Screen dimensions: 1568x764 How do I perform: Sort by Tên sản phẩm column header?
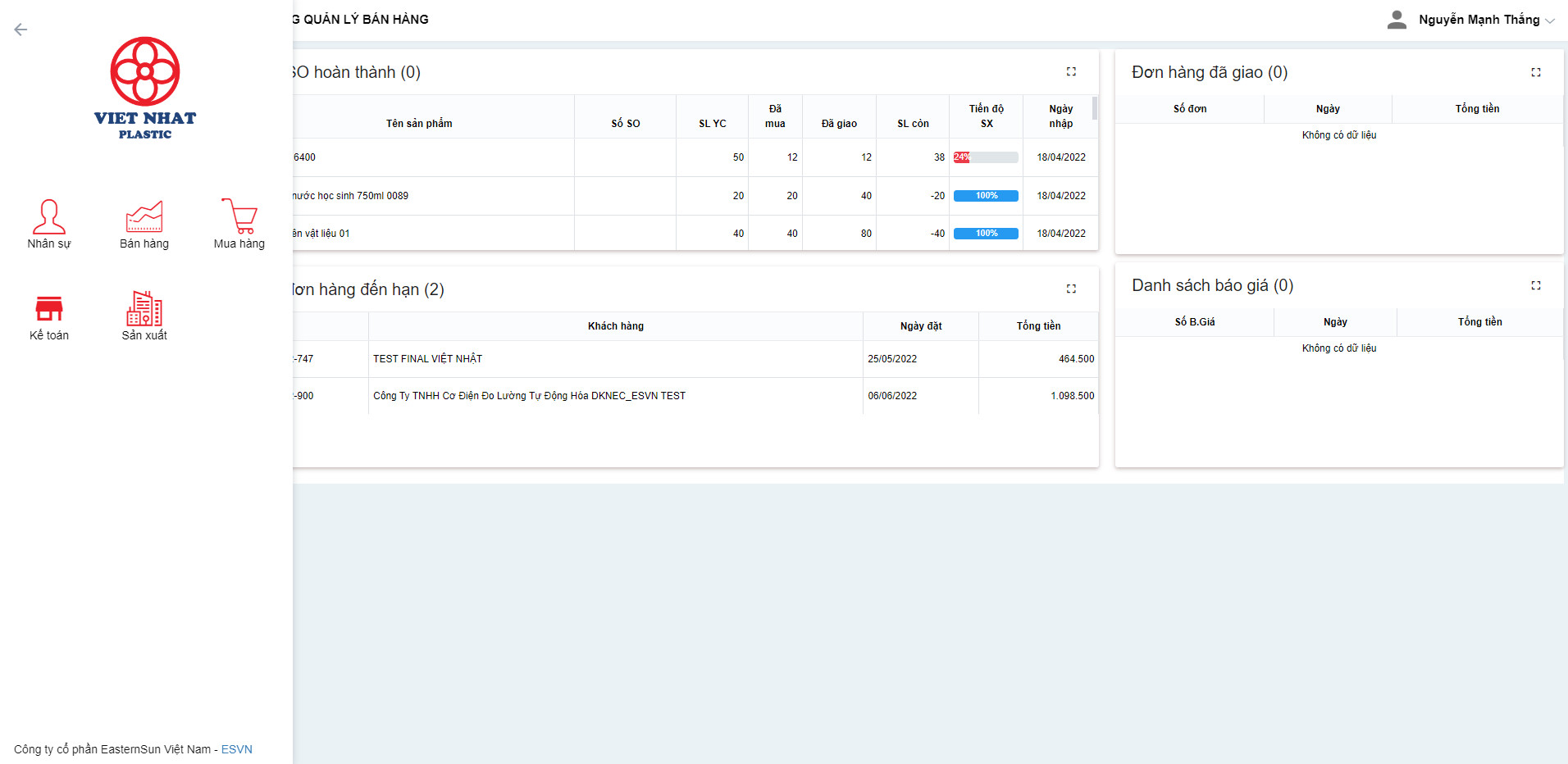[x=419, y=124]
